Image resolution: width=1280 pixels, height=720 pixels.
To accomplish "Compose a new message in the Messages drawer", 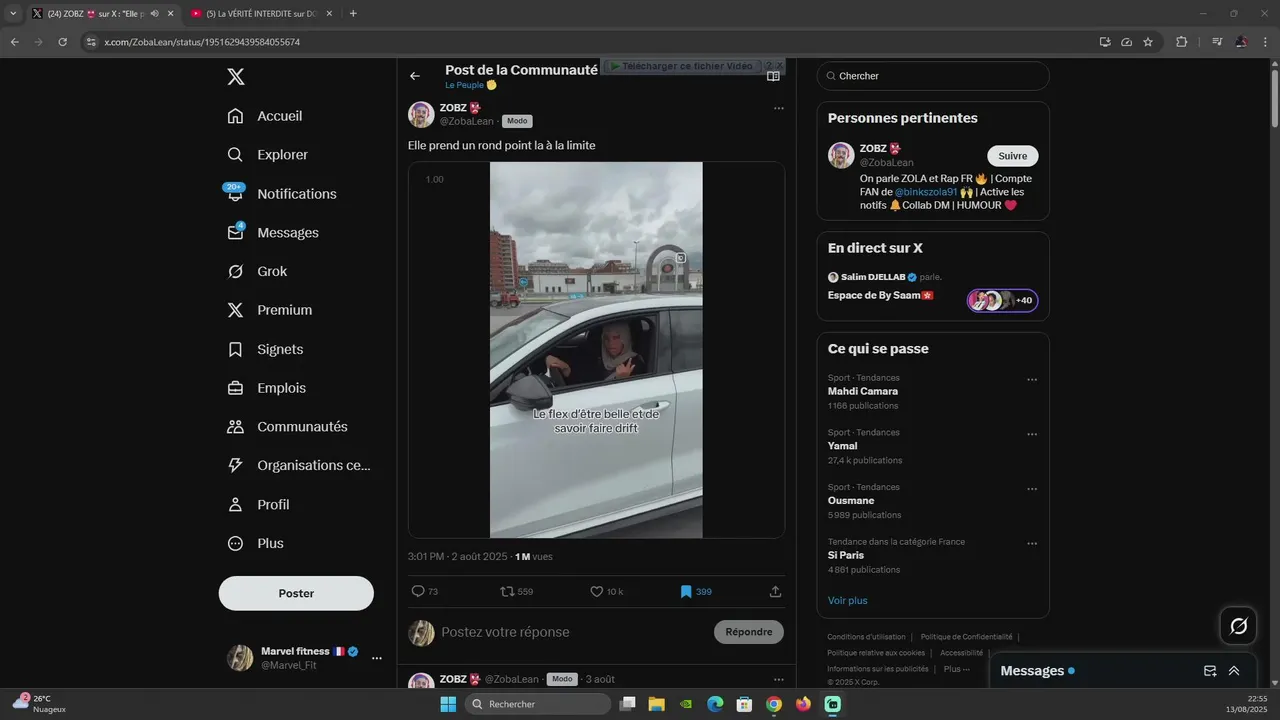I will click(x=1210, y=671).
